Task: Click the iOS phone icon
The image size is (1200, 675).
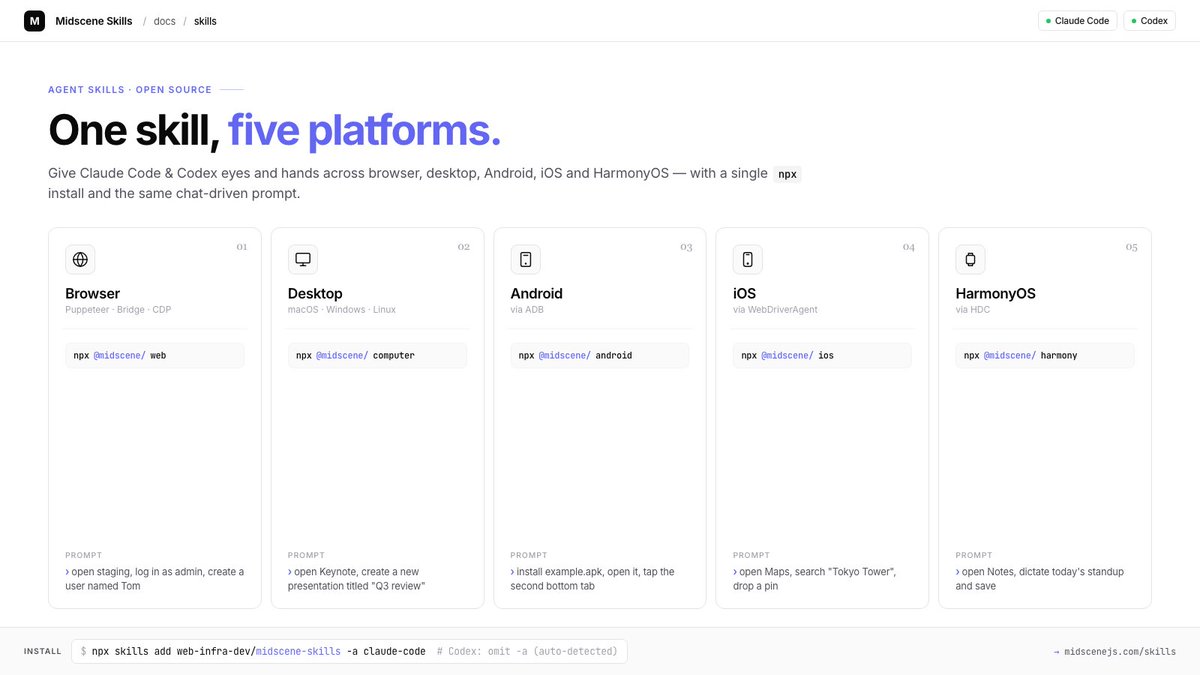Action: click(748, 260)
